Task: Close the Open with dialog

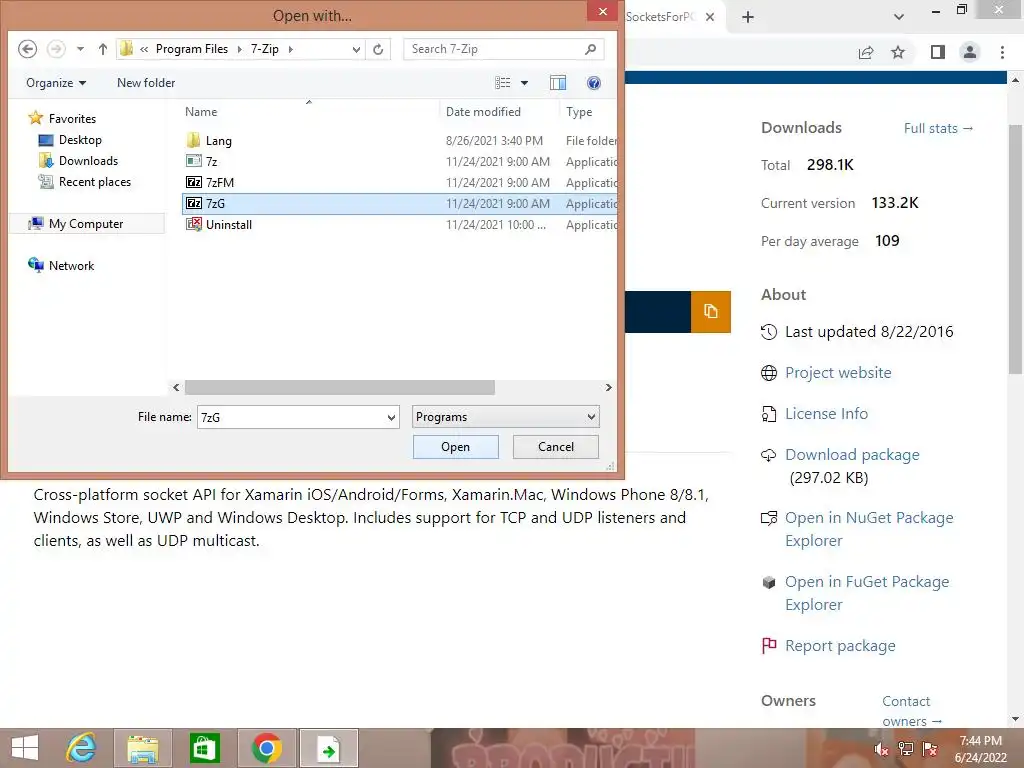Action: pos(602,12)
